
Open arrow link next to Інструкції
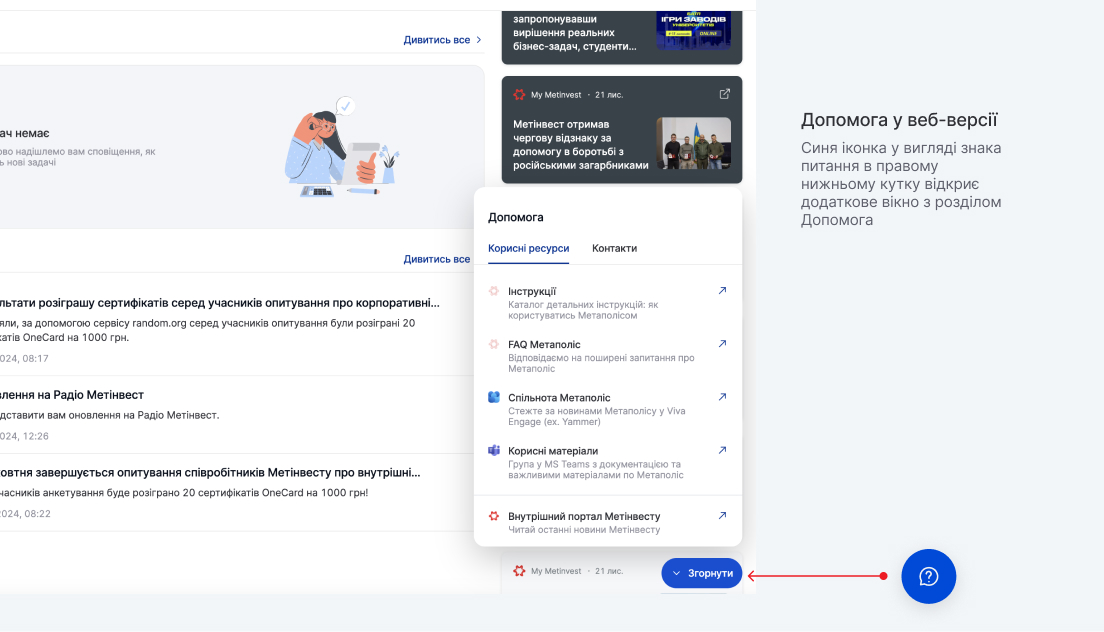coord(722,291)
